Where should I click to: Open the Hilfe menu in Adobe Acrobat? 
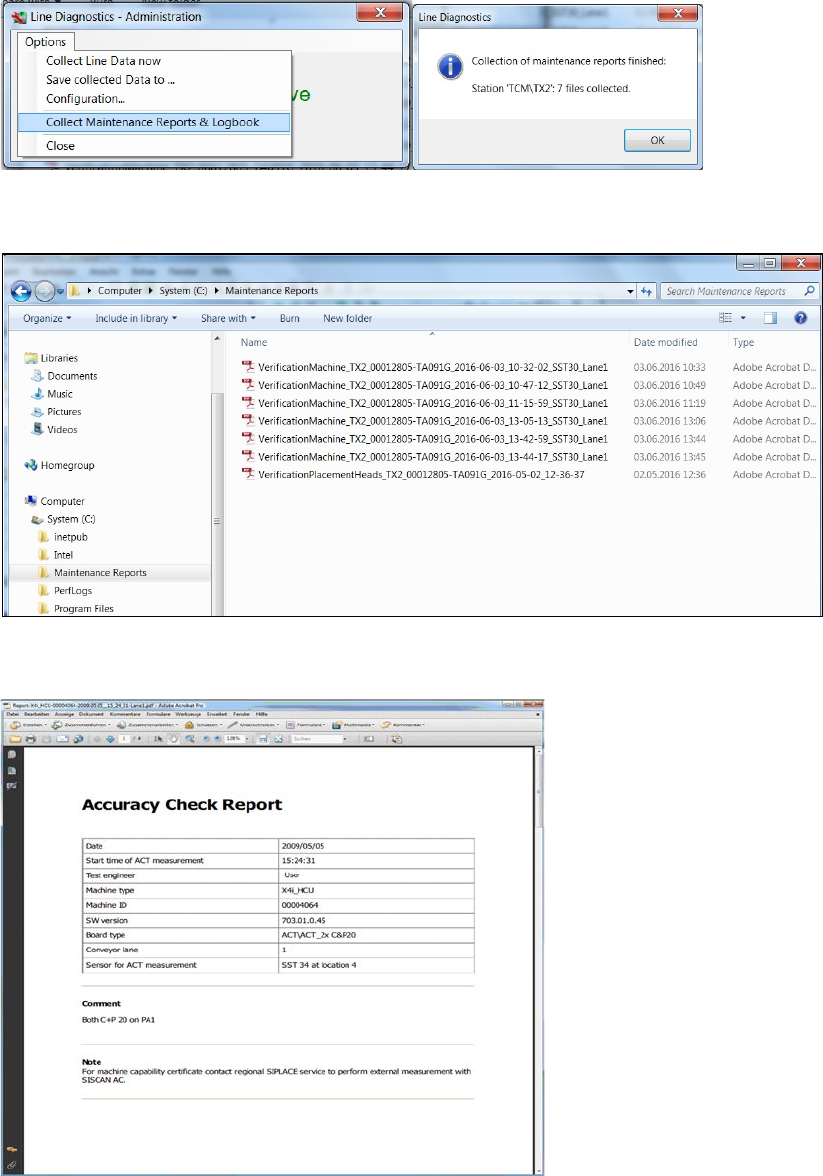click(262, 714)
